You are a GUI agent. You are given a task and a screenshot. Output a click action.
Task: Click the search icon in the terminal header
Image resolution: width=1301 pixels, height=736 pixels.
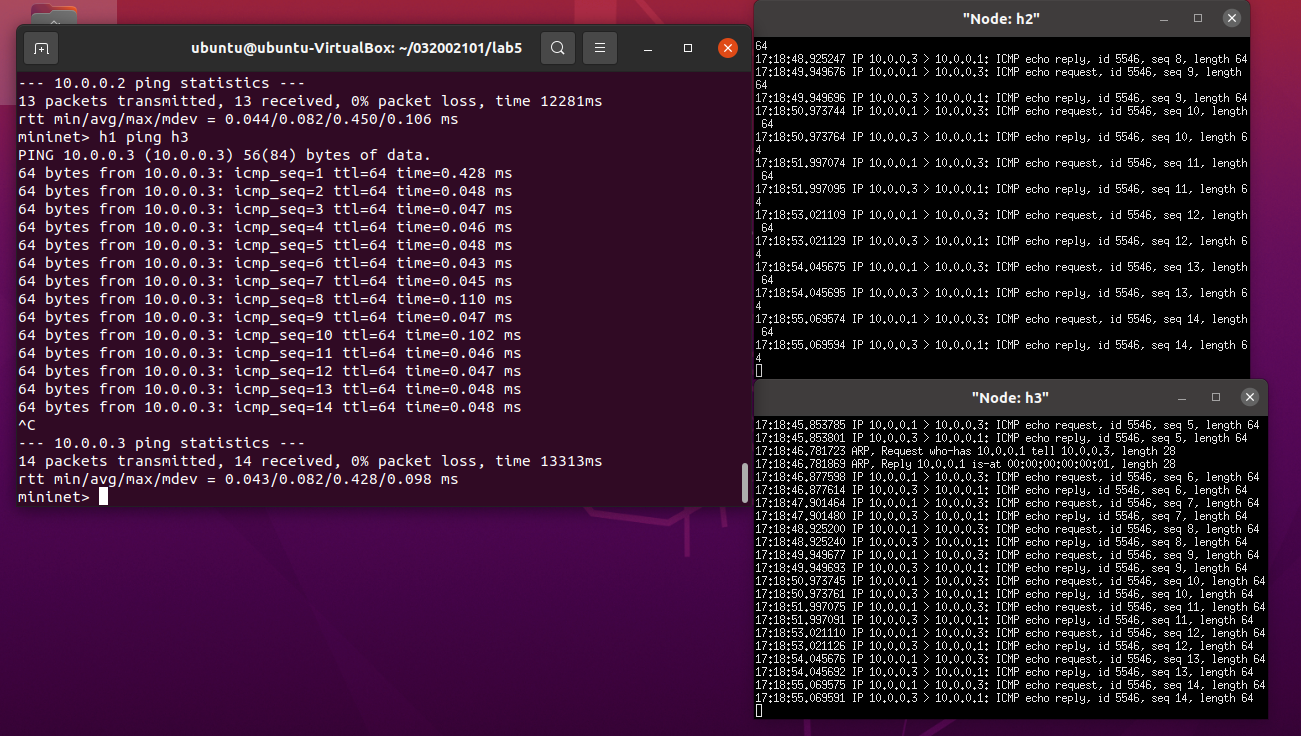coord(558,48)
